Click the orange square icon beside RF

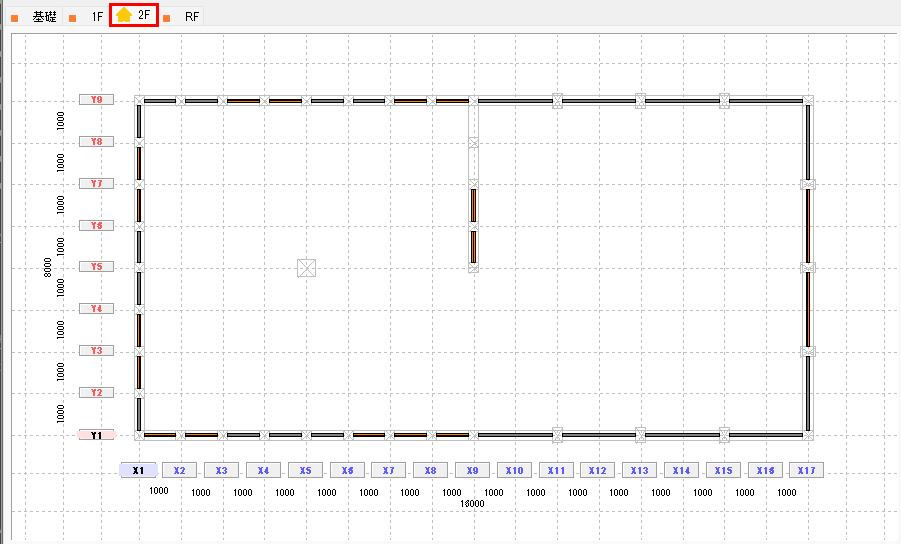[x=166, y=18]
